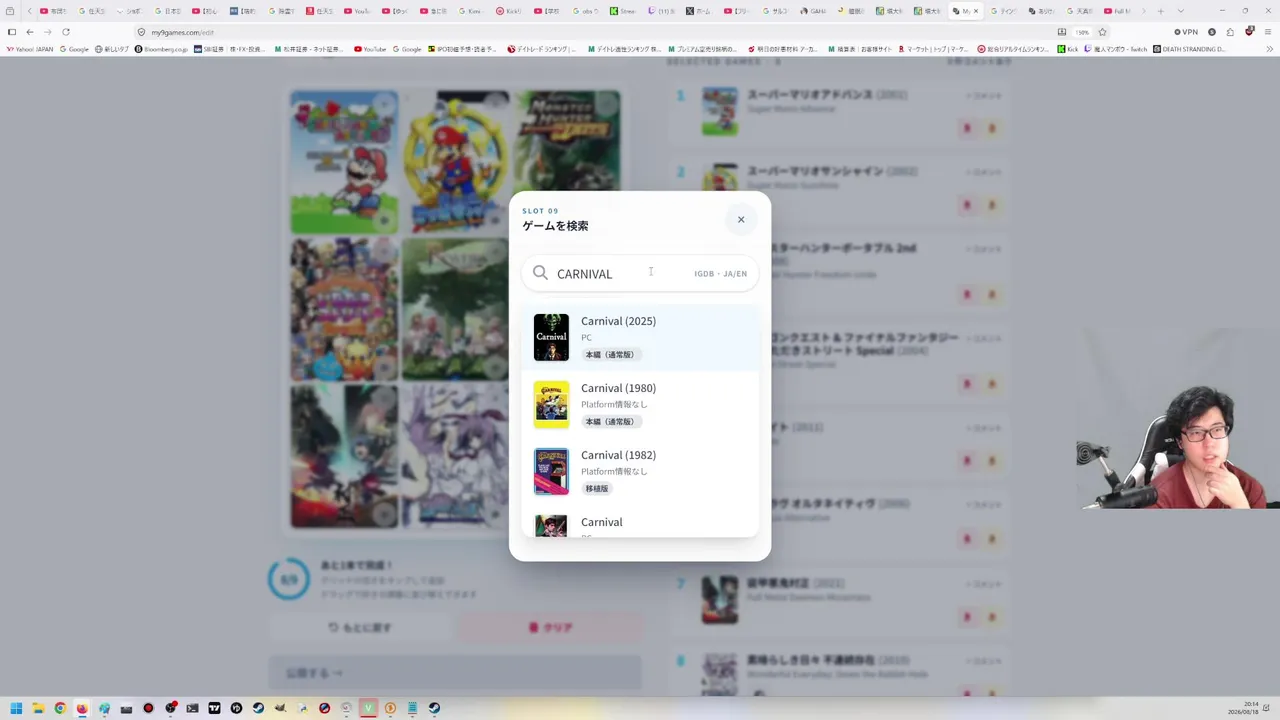Open the green V app in taskbar
1280x720 pixels.
click(x=368, y=708)
